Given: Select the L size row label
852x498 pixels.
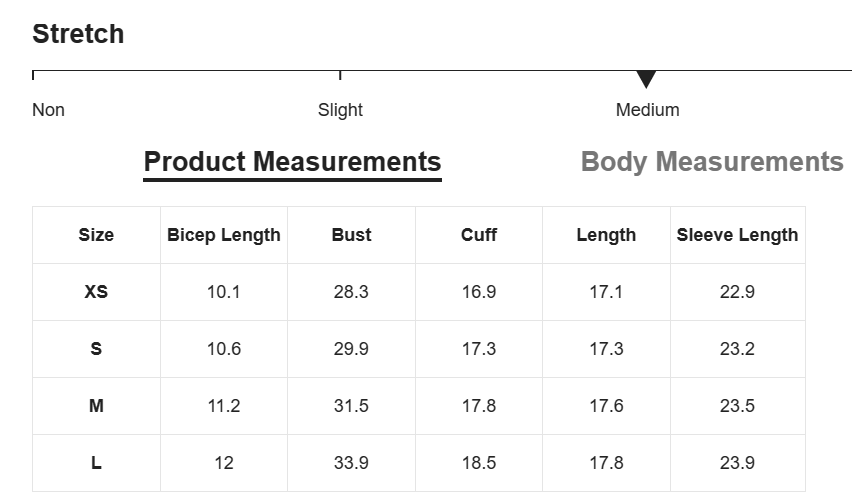Looking at the screenshot, I should pyautogui.click(x=96, y=463).
